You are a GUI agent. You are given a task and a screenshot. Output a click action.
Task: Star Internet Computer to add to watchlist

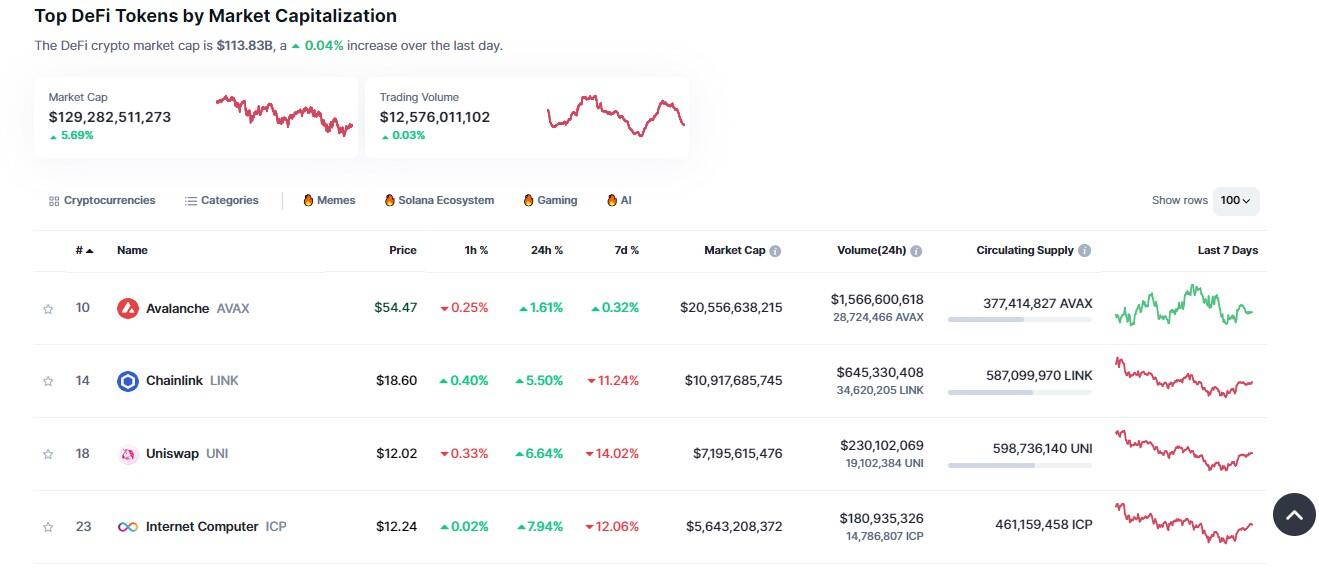48,527
